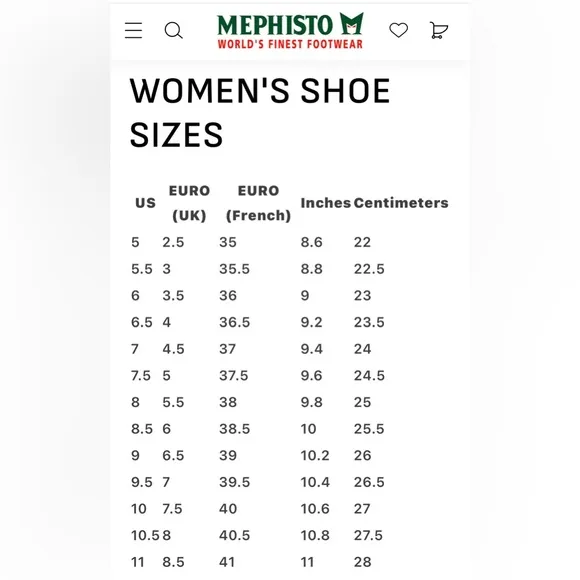Screen dimensions: 580x580
Task: Open the hamburger menu icon
Action: [x=133, y=30]
